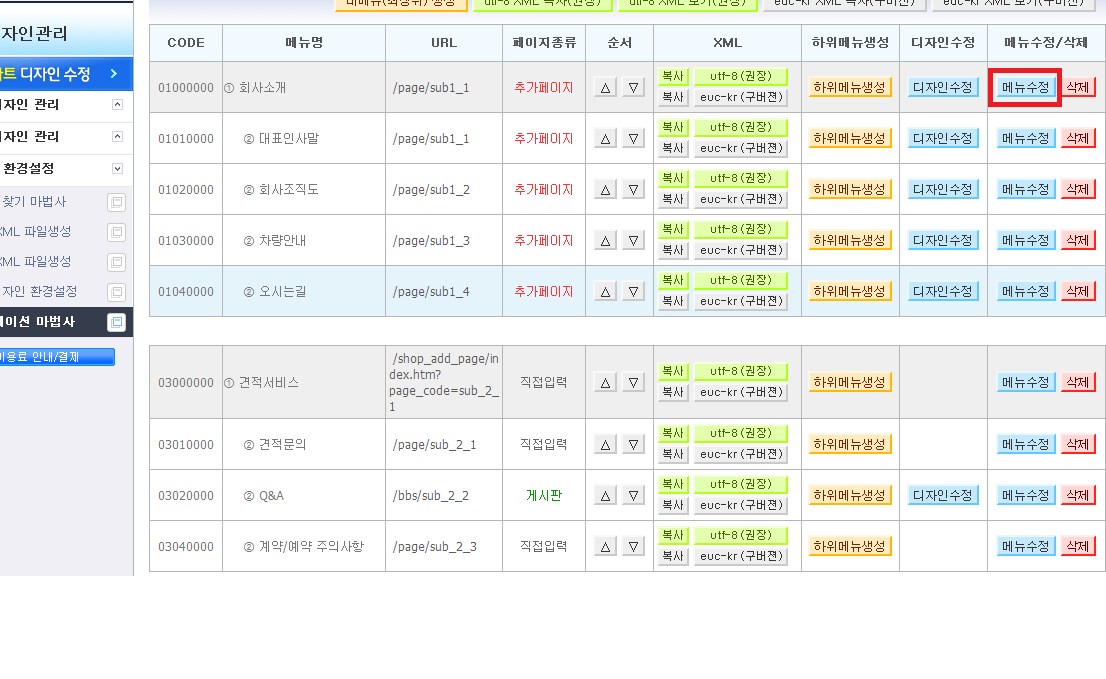This screenshot has height=679, width=1106.
Task: Click the icon next to XML 파일생성 first entry
Action: (x=116, y=232)
